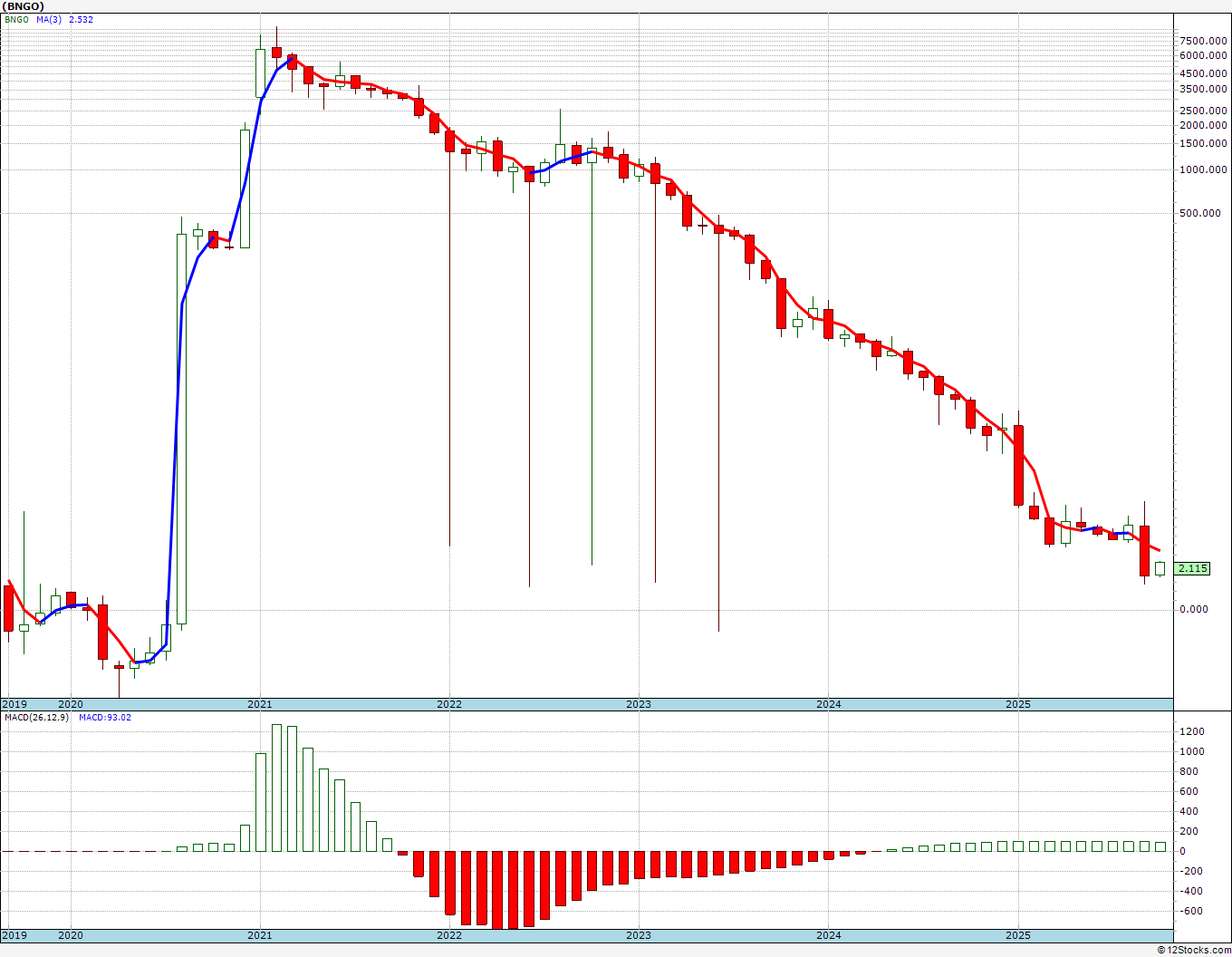1232x957 pixels.
Task: Select the BNGO legend label
Action: point(17,19)
